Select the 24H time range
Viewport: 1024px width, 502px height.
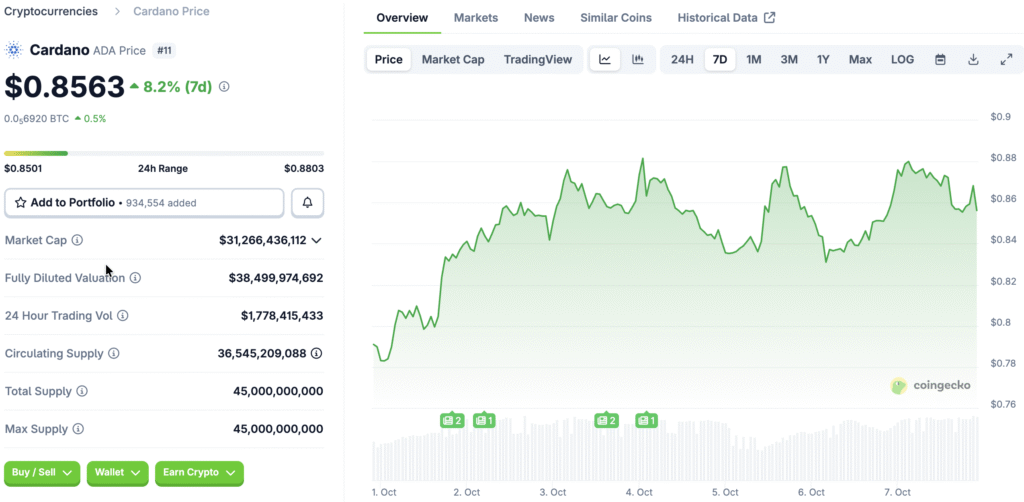click(682, 60)
